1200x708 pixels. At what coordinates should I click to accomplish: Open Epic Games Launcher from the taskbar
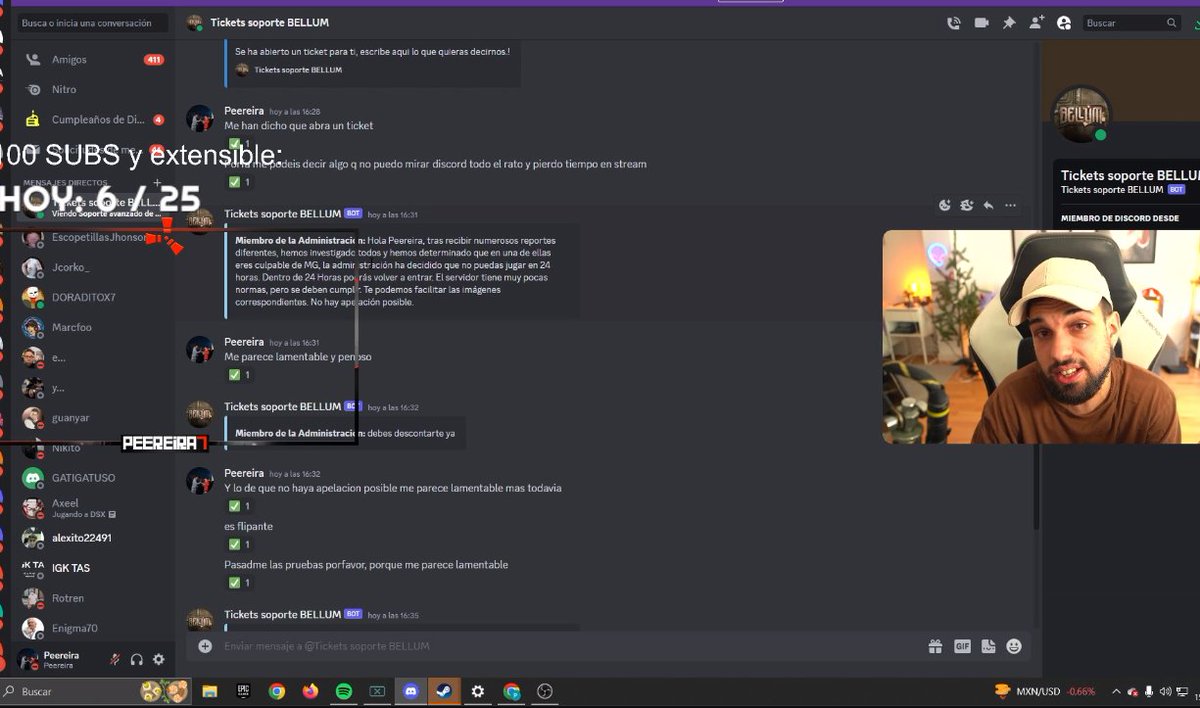click(243, 691)
